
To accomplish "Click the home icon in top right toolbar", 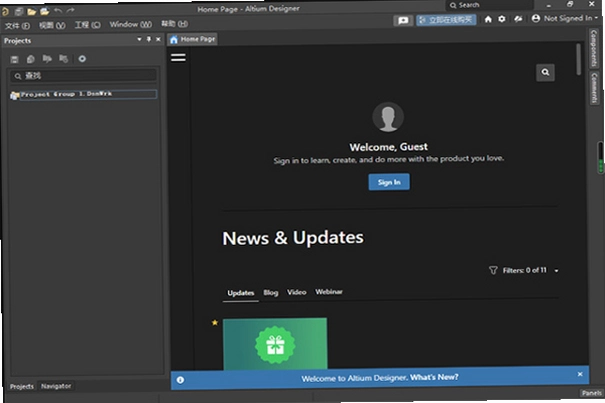I will click(488, 19).
